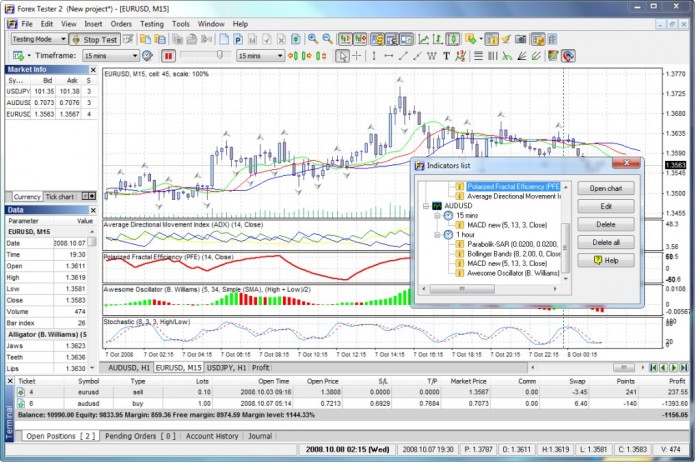Click the Delete all button
This screenshot has width=700, height=470.
pyautogui.click(x=606, y=242)
